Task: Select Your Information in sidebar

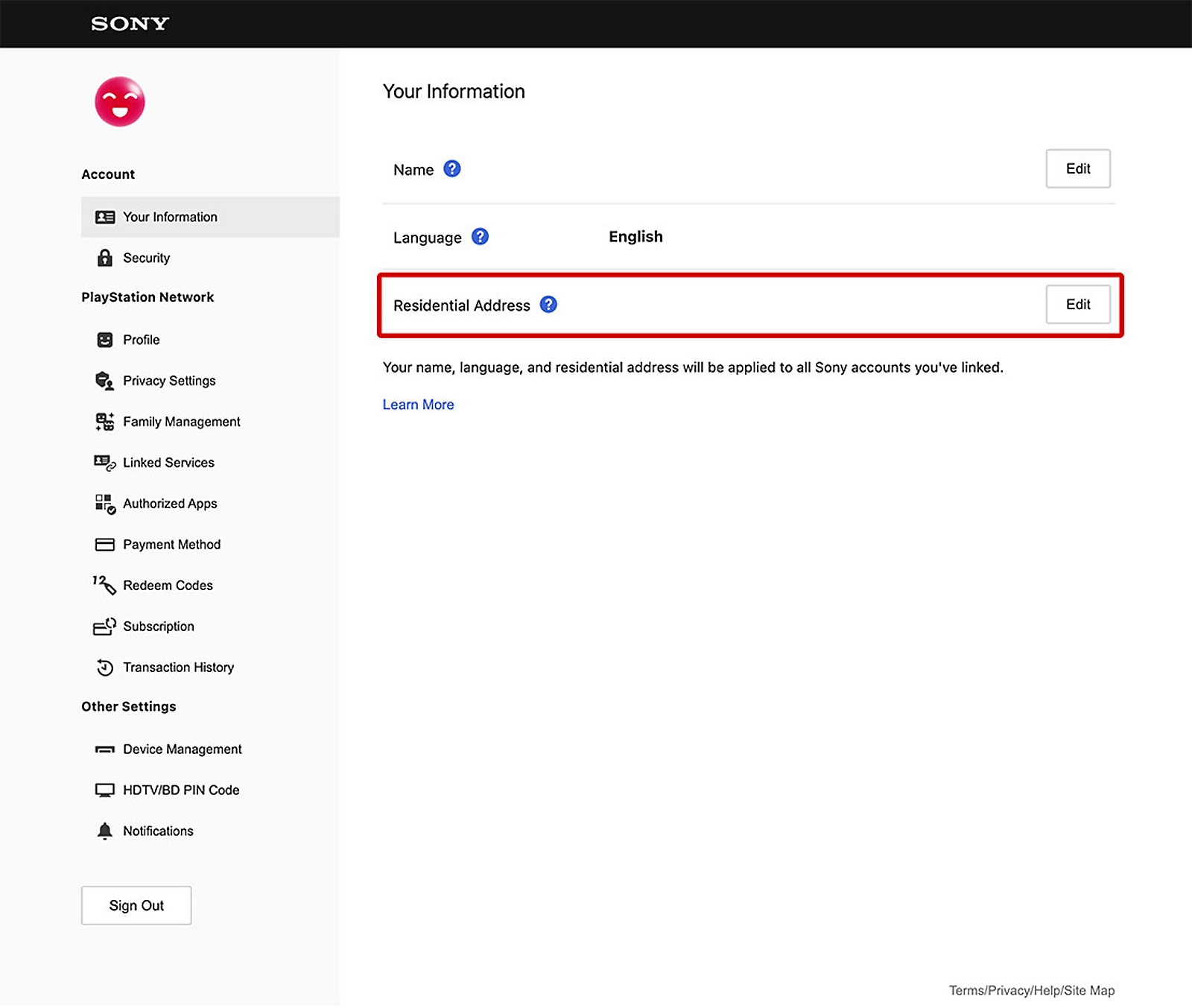Action: (x=170, y=217)
